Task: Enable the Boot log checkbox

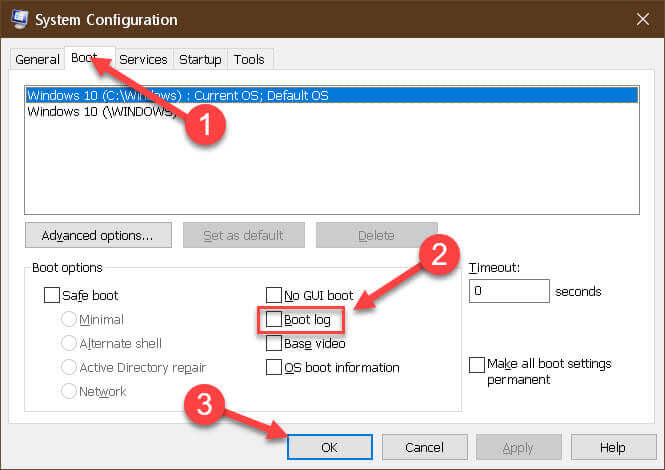Action: [x=274, y=319]
